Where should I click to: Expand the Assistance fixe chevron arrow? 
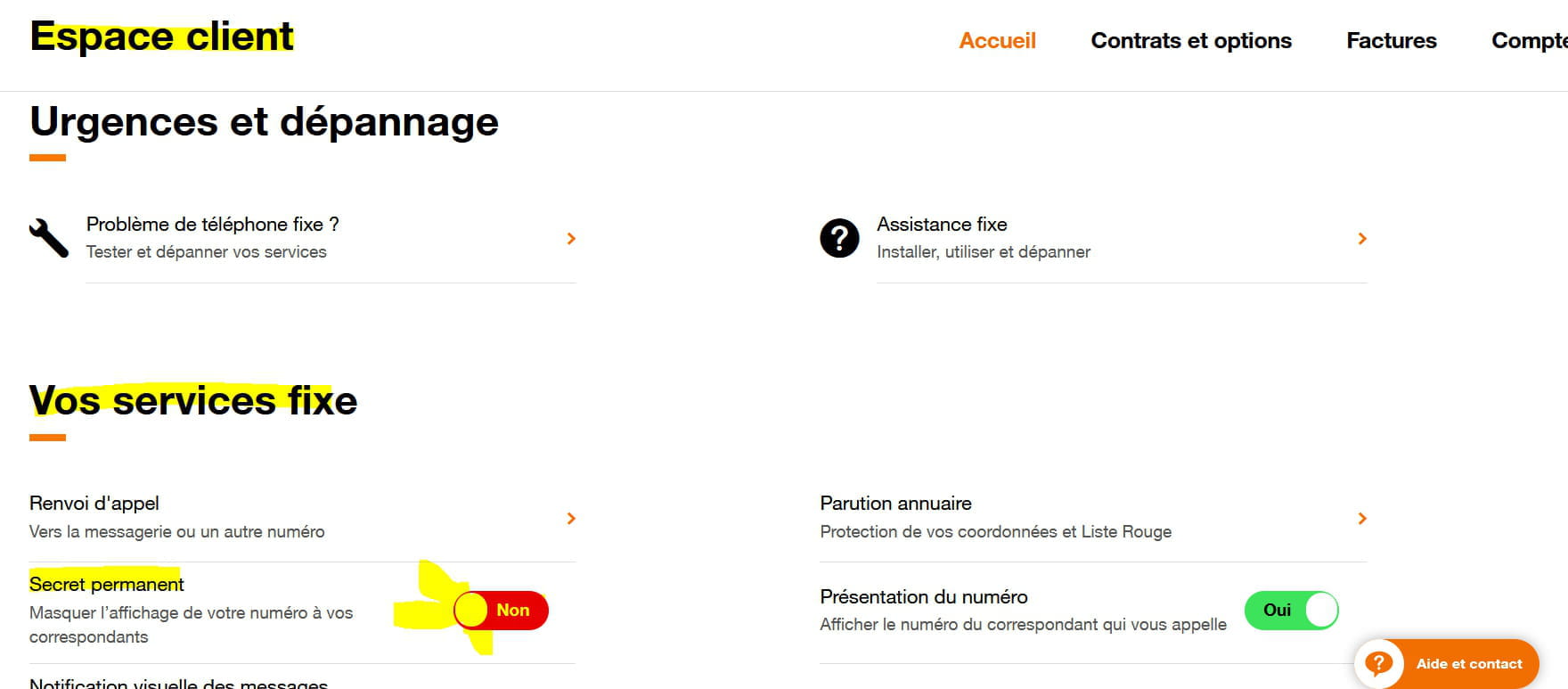(1362, 239)
